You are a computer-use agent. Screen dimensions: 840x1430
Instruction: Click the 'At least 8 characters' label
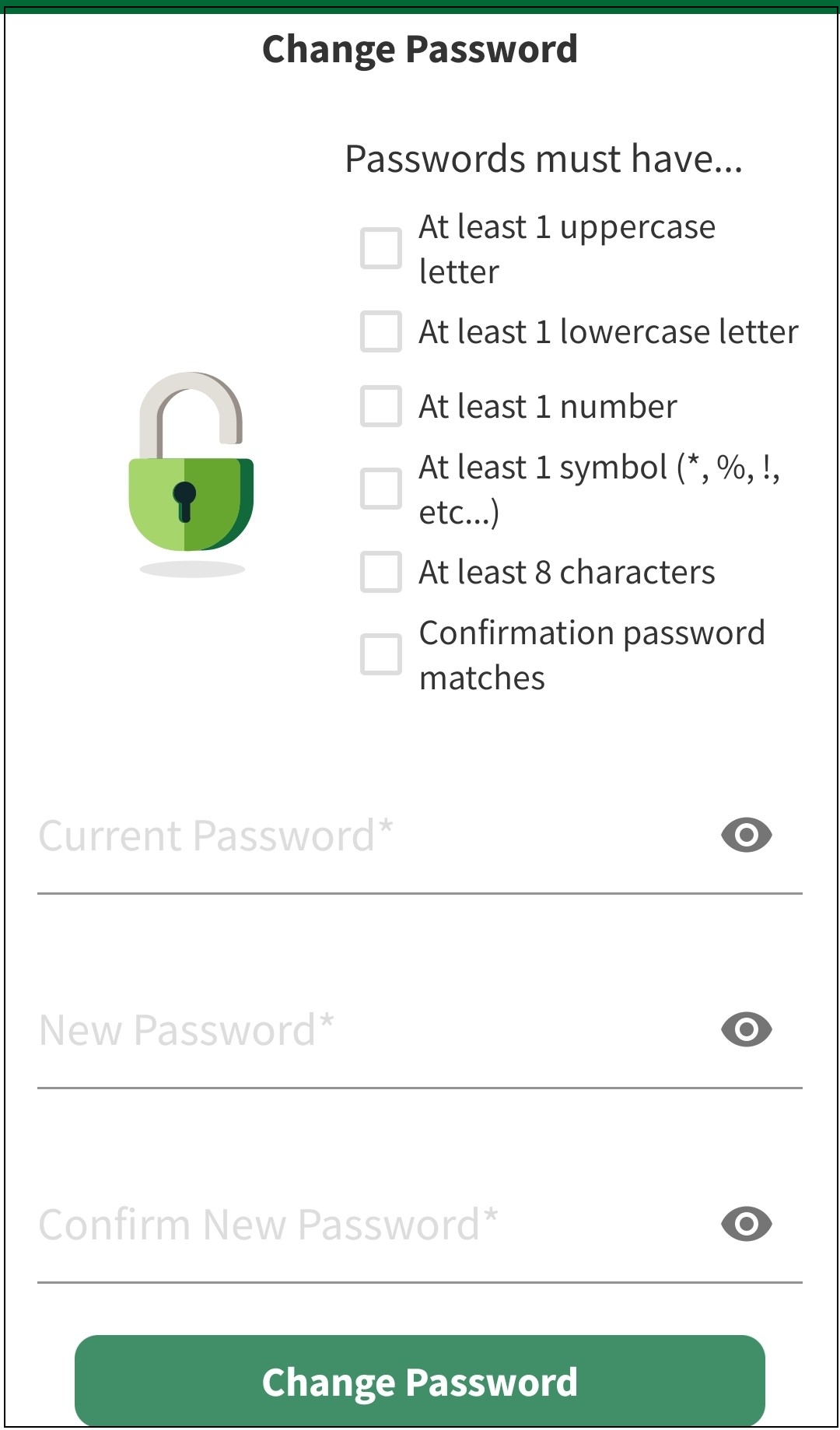[566, 573]
